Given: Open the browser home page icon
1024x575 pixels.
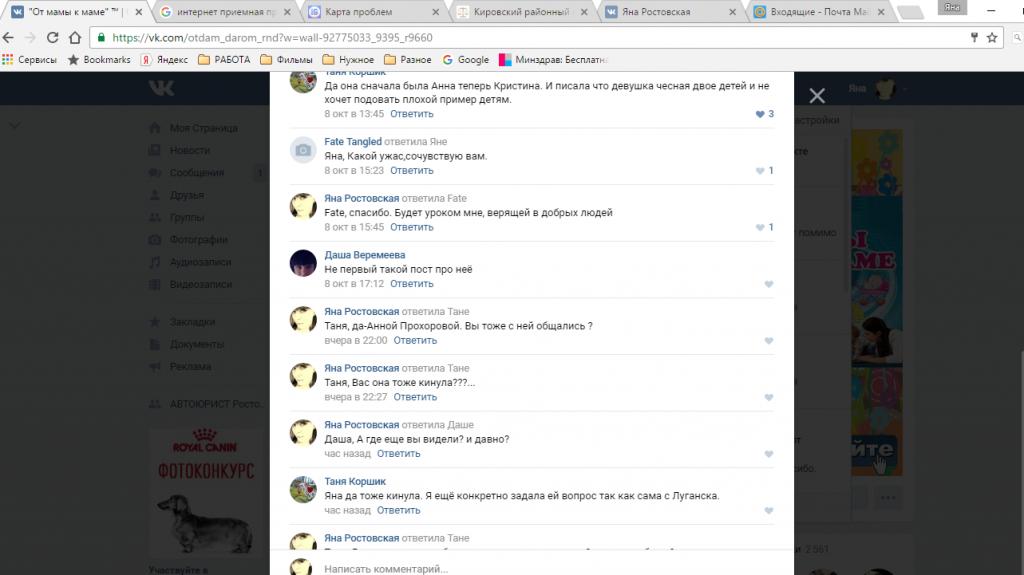Looking at the screenshot, I should point(75,38).
